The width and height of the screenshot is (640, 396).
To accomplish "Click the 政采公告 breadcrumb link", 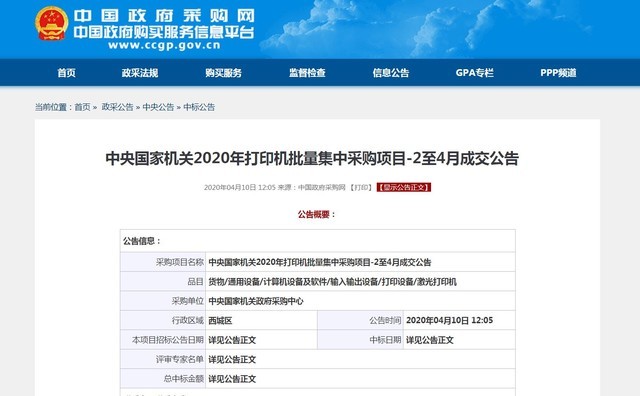I will [118, 107].
